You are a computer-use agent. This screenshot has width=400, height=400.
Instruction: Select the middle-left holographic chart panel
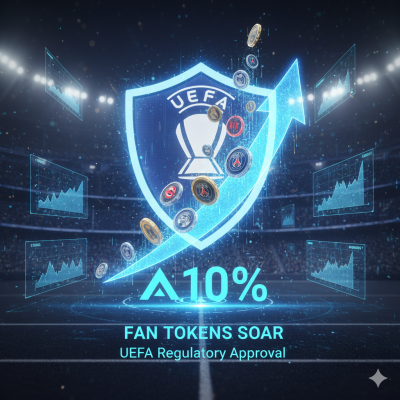(59, 186)
